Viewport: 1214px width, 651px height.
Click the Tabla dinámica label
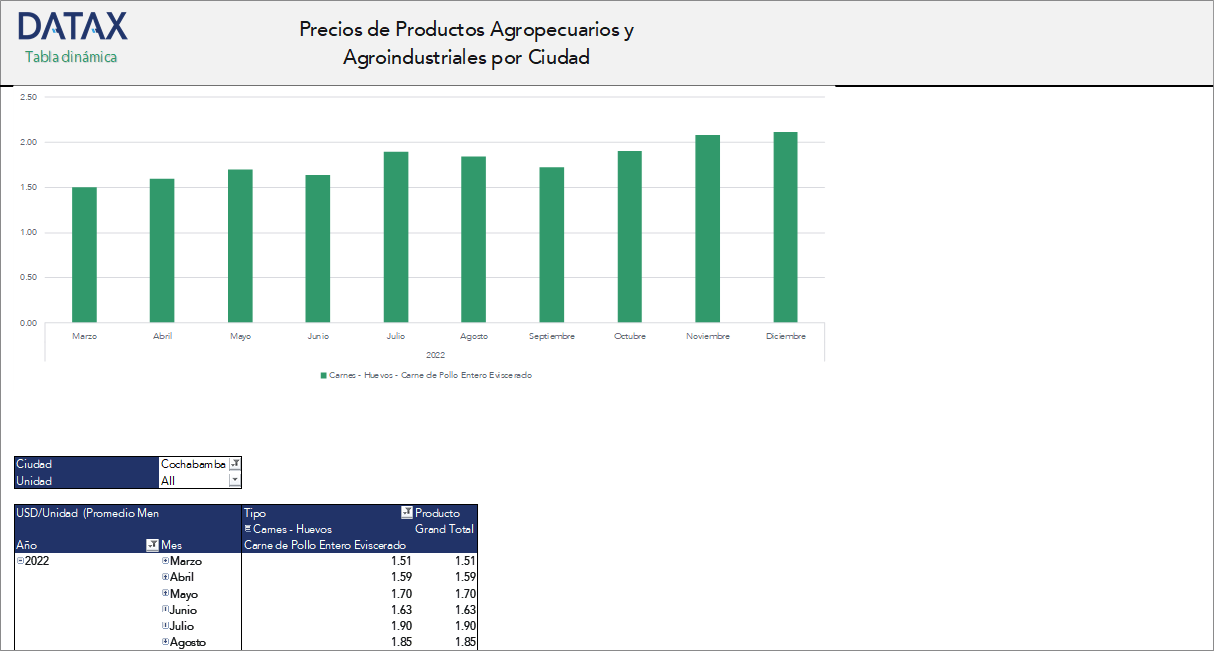coord(71,58)
